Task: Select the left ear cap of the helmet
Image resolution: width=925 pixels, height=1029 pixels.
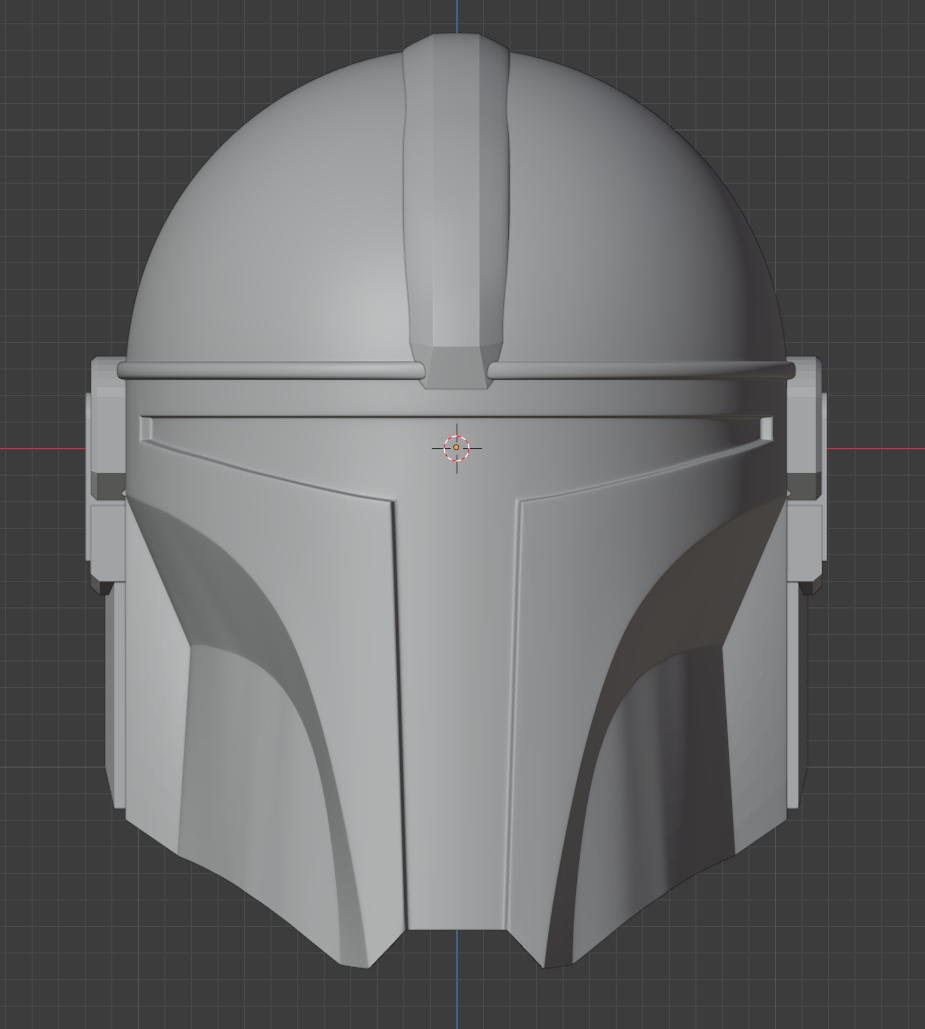Action: click(105, 476)
